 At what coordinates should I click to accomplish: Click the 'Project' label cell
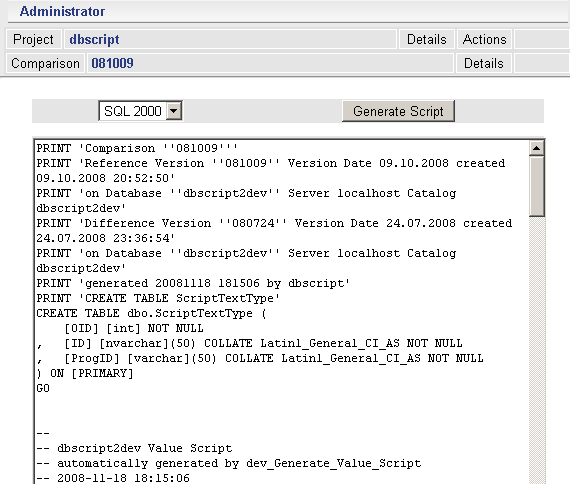pos(33,39)
